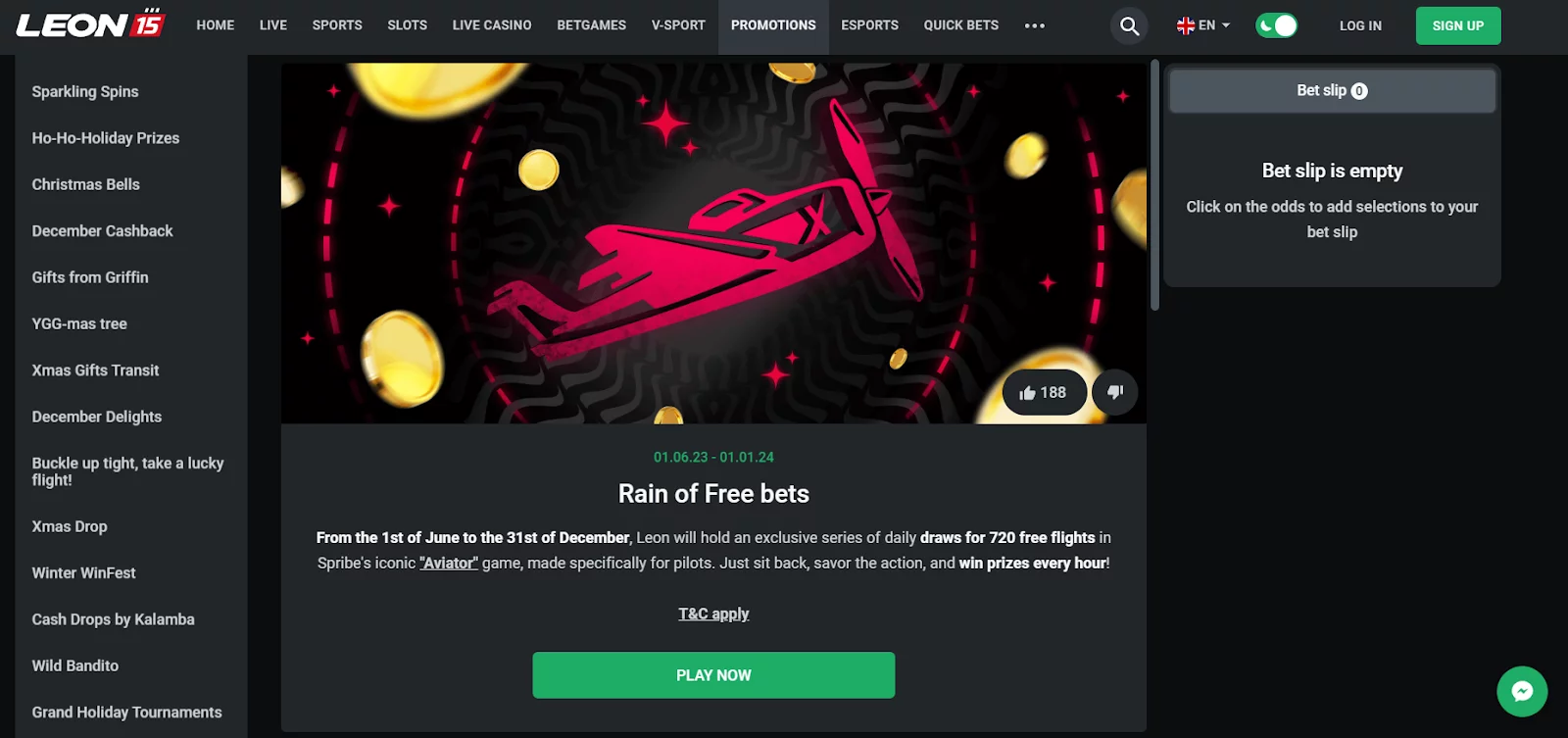Click the vertical page scrollbar
This screenshot has width=1568, height=738.
click(1155, 184)
